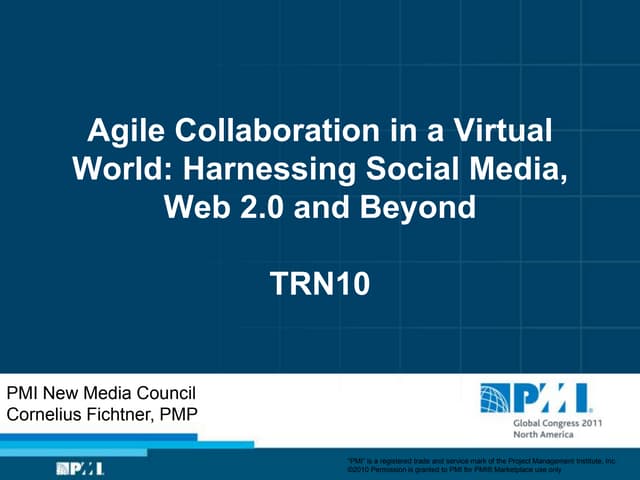Click the 'Agile Collaboration in a Virtual' title line
Screen dimensions: 640x480
(320, 131)
